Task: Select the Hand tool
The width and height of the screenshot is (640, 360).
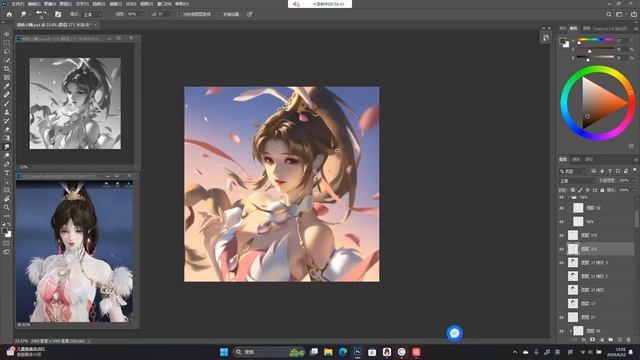Action: pos(7,199)
